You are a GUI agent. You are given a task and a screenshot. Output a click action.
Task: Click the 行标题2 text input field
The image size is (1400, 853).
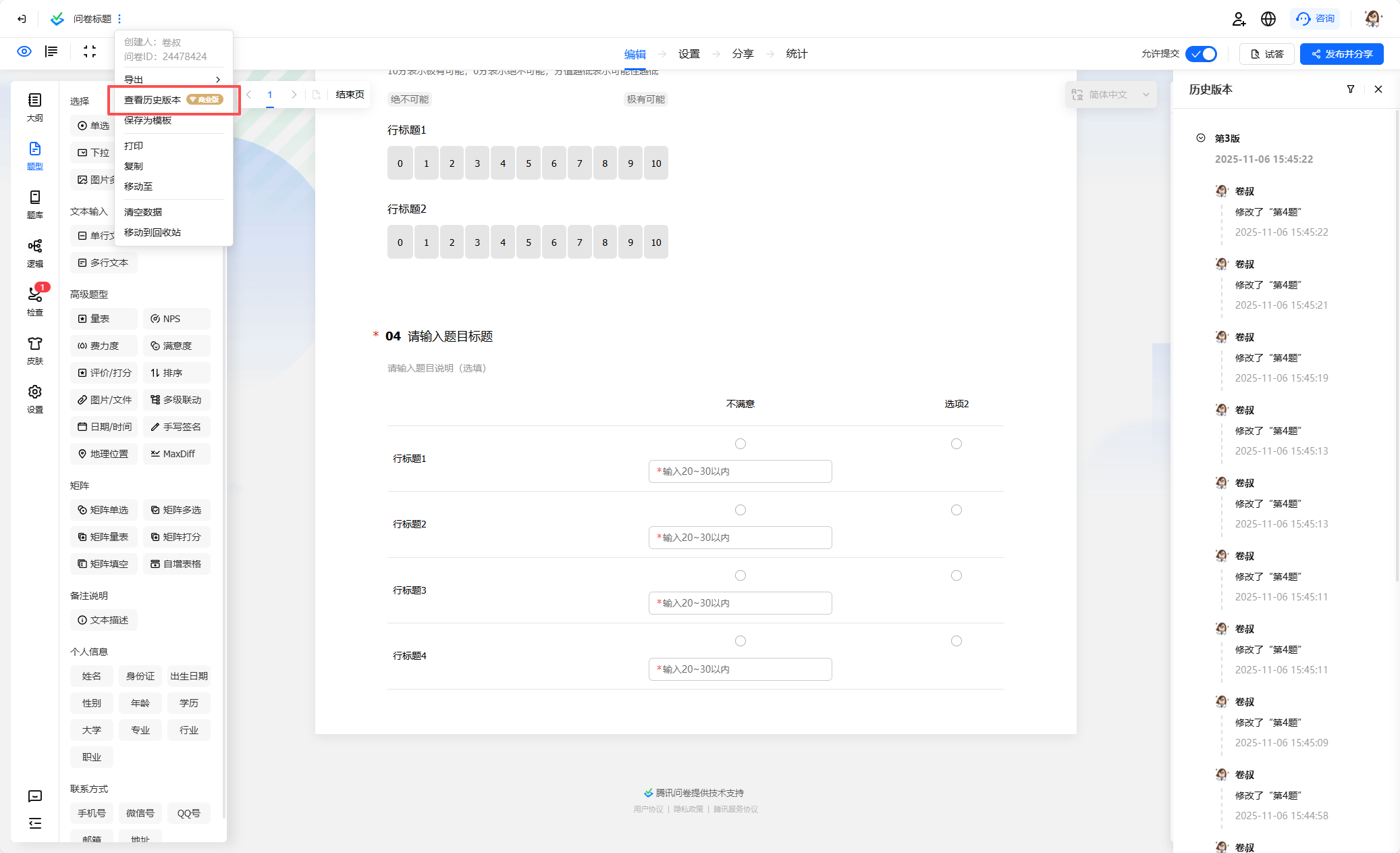click(740, 538)
